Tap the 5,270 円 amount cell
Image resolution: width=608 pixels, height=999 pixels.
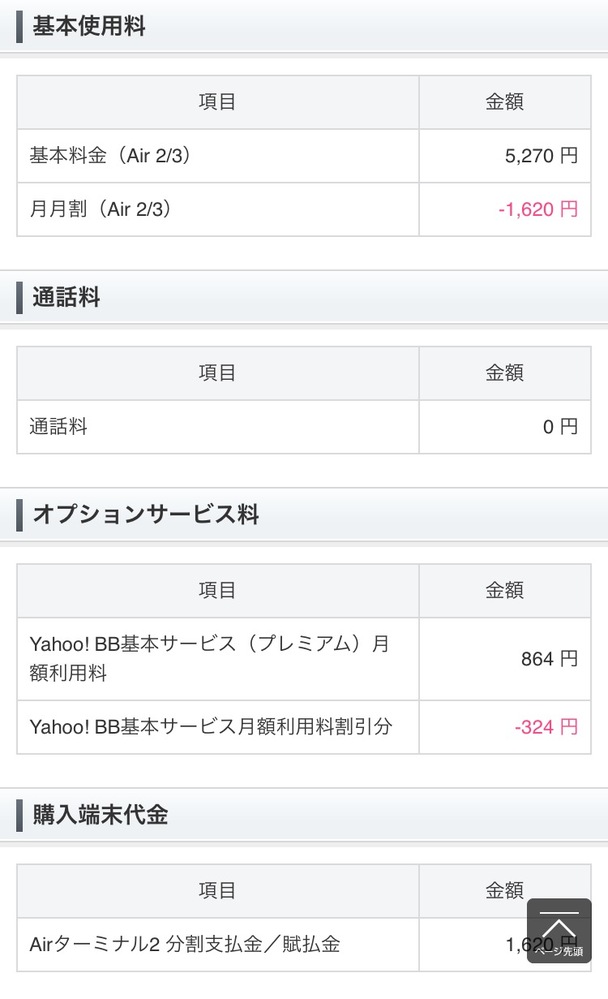(x=541, y=156)
